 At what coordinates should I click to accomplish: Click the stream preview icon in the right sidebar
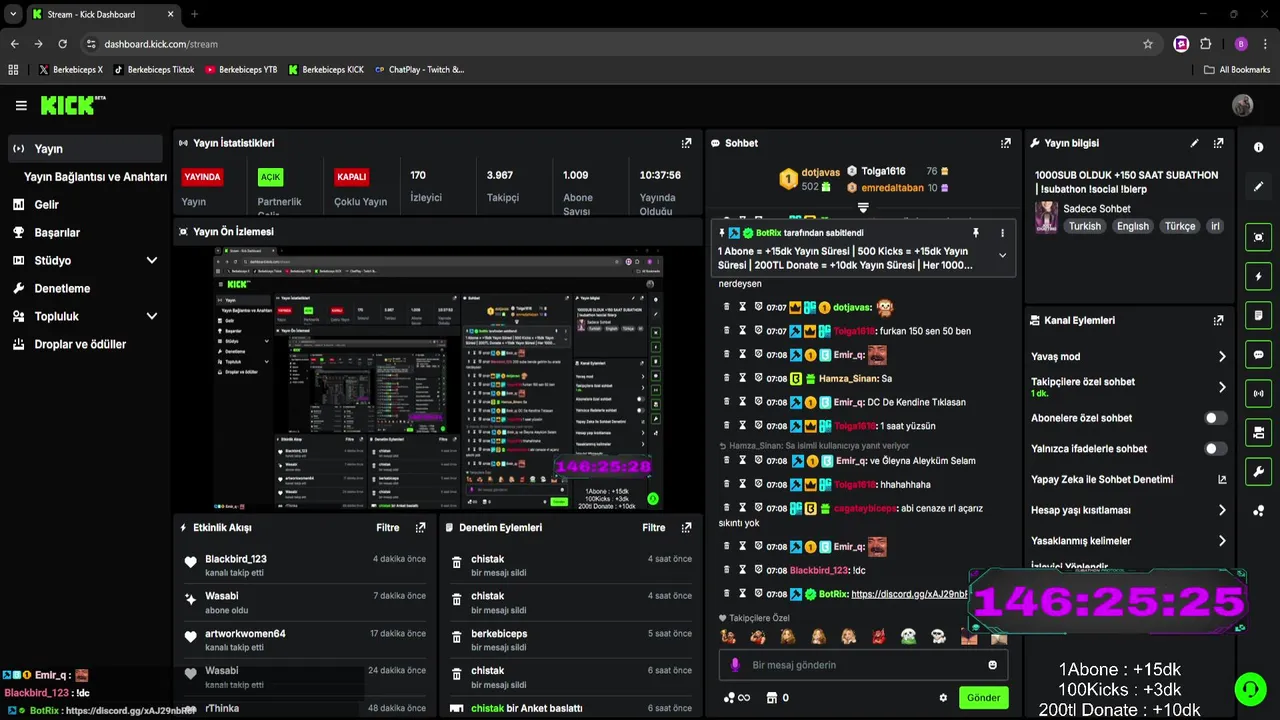point(1258,237)
